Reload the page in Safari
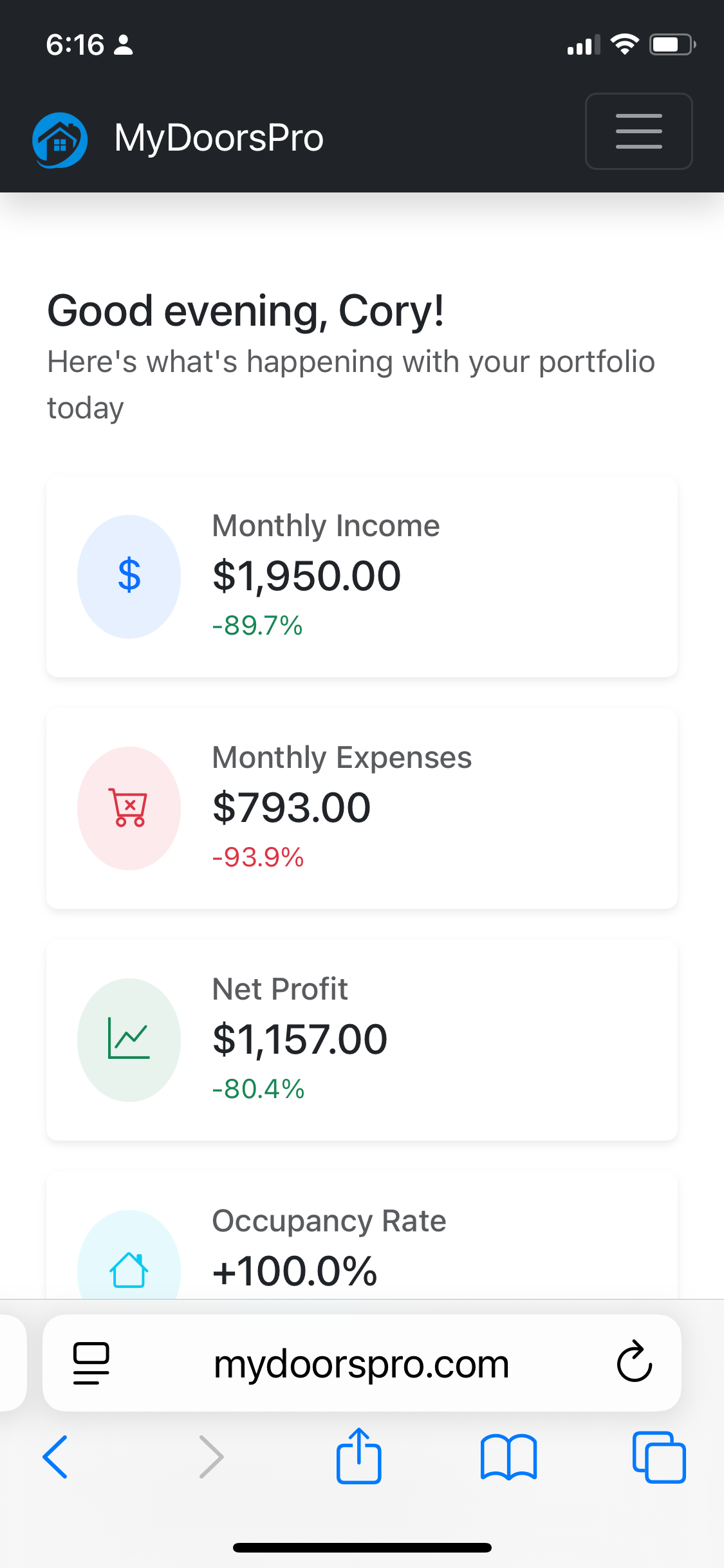This screenshot has height=1568, width=724. pos(635,1361)
